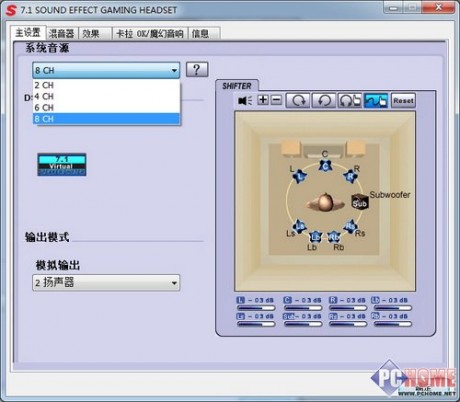Select 2 CH from dropdown list

coord(107,85)
